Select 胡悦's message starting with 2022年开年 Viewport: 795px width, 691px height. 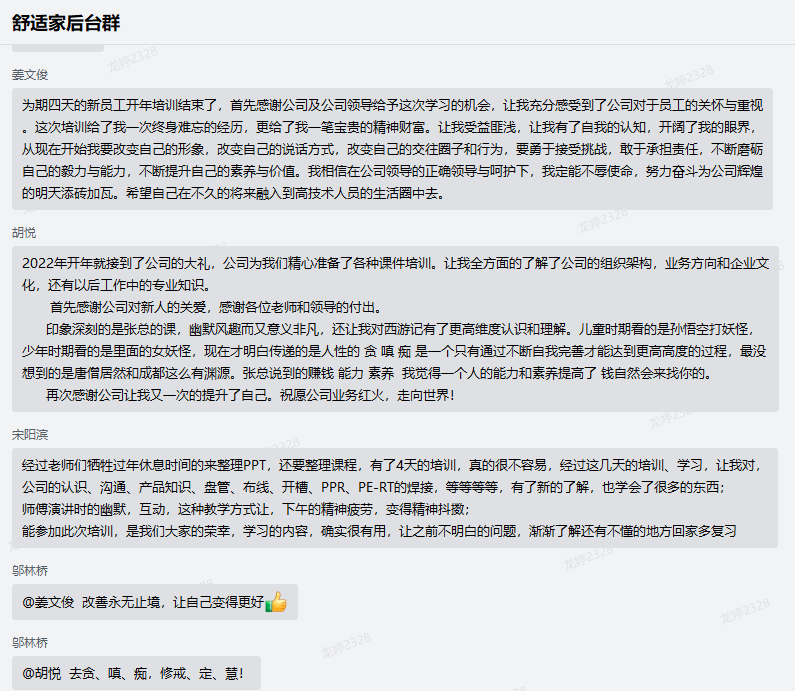click(x=395, y=328)
